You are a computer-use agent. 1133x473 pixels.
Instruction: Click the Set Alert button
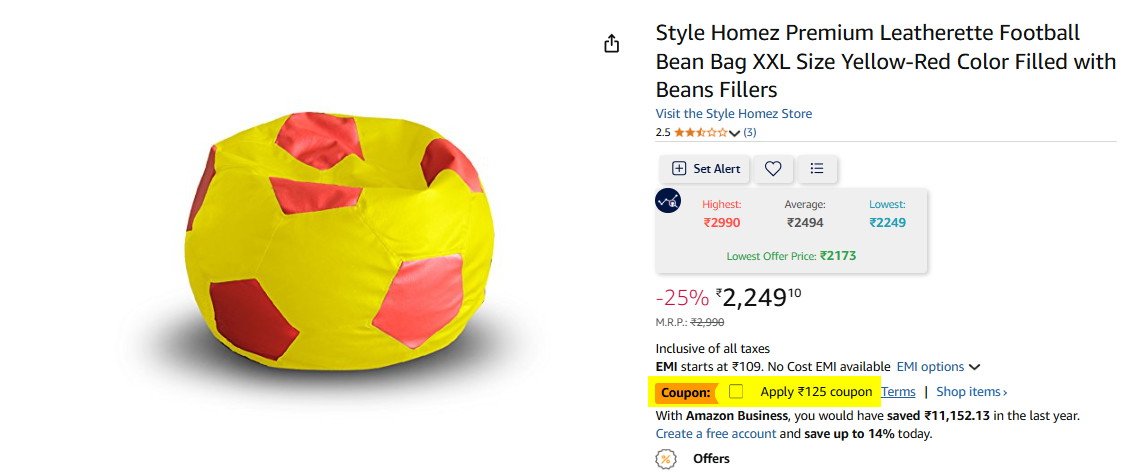click(x=705, y=169)
